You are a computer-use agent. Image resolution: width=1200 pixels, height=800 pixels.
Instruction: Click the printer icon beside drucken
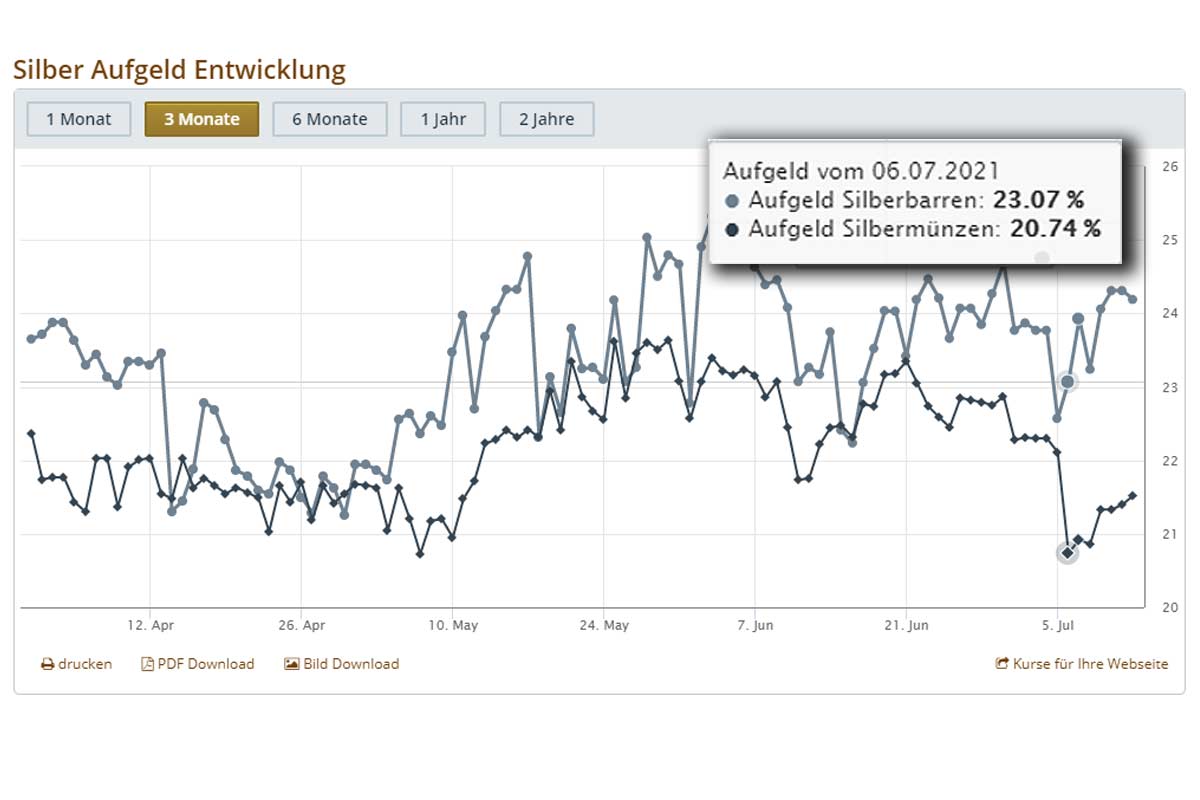[47, 664]
